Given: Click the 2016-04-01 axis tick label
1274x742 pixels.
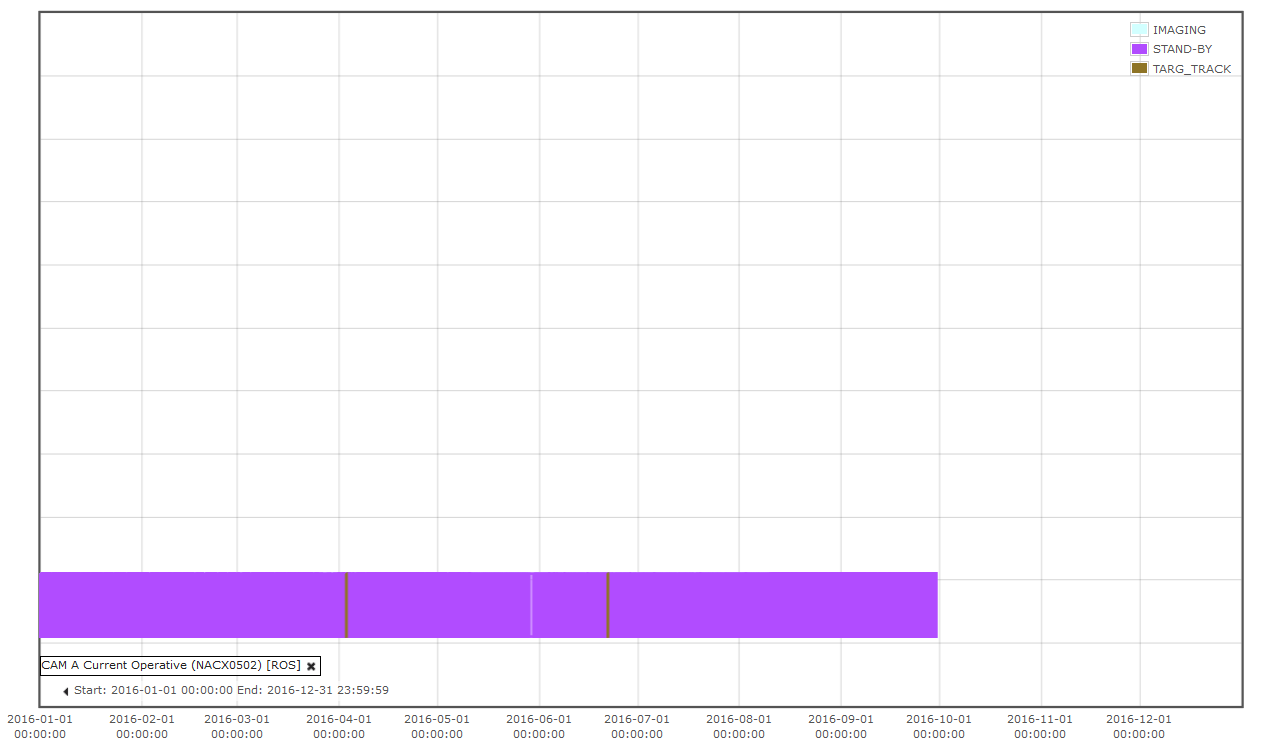Looking at the screenshot, I should pyautogui.click(x=339, y=726).
